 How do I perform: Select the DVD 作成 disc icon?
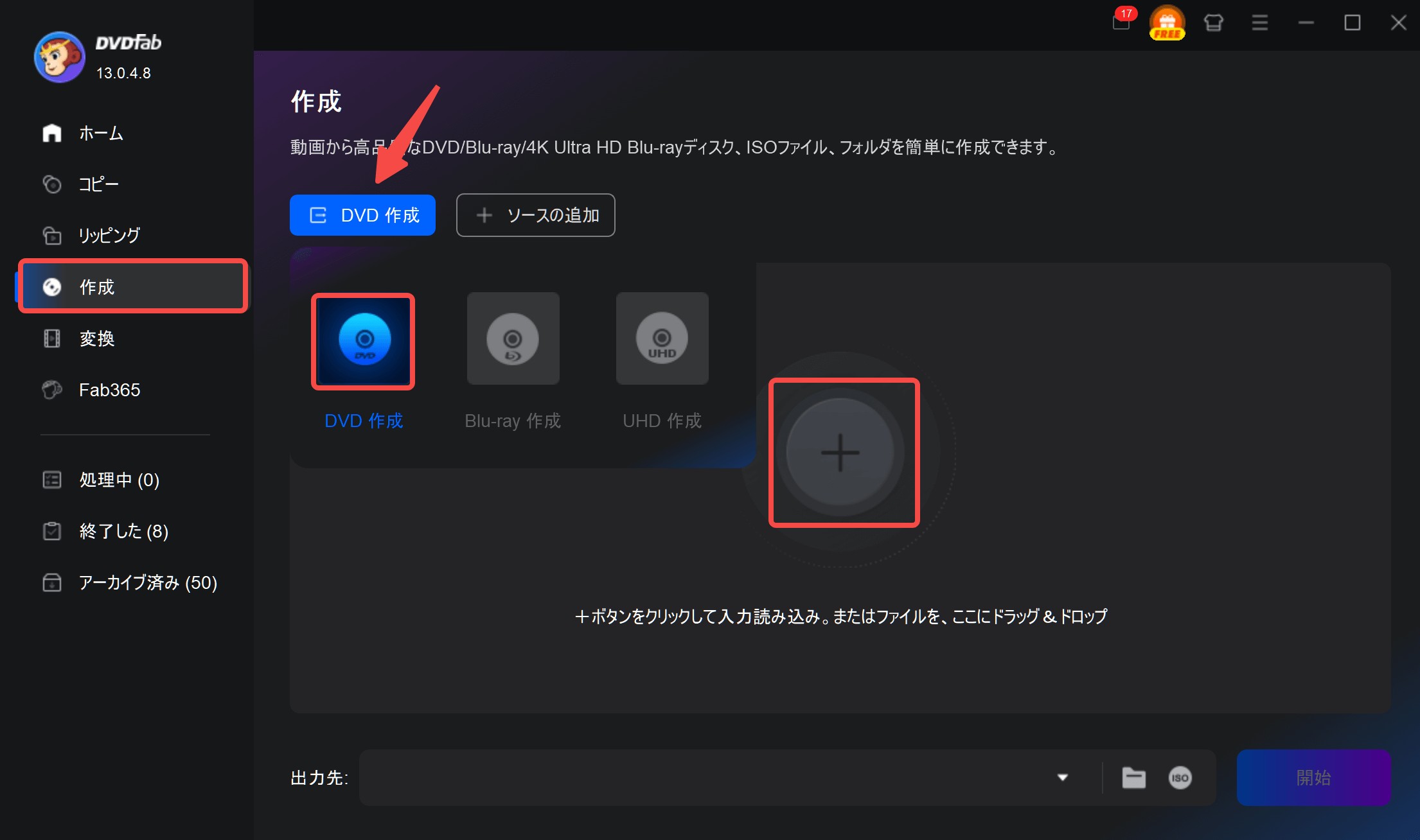pyautogui.click(x=363, y=341)
